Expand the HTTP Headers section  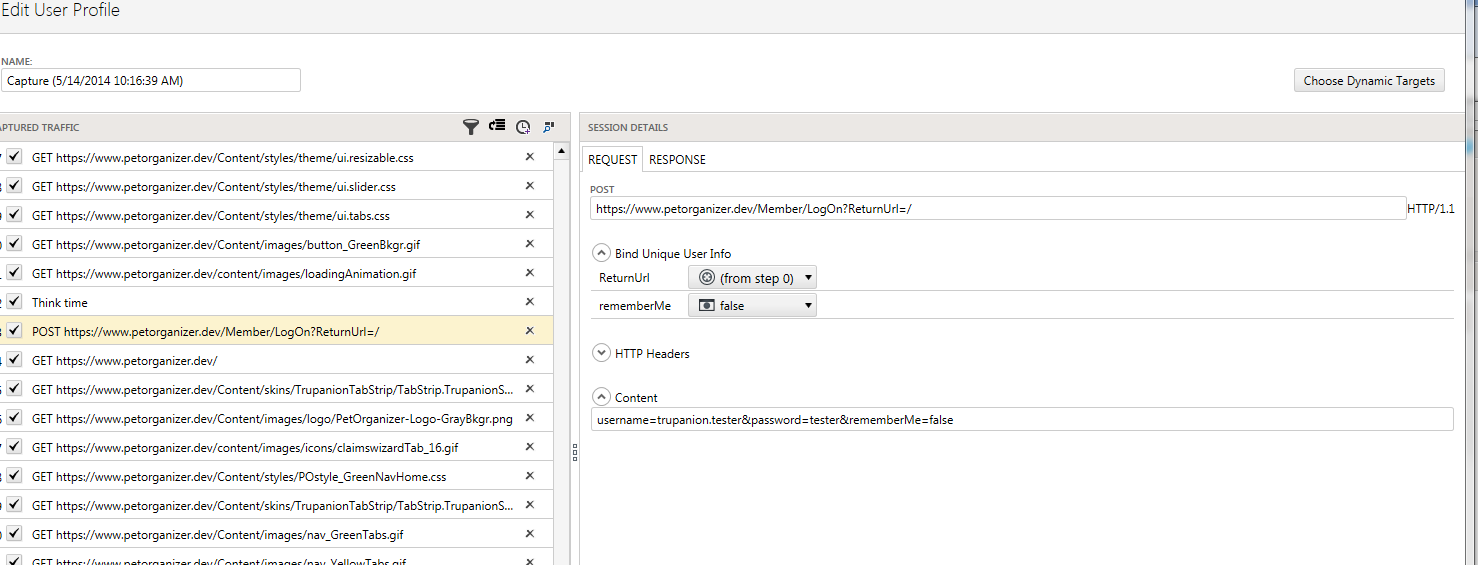(602, 353)
